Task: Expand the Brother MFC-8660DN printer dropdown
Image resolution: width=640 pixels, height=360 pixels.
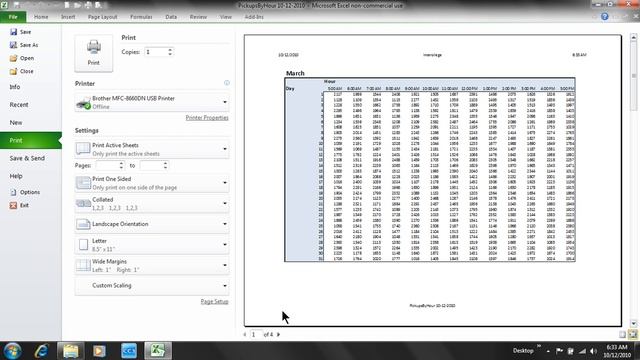Action: click(152, 102)
